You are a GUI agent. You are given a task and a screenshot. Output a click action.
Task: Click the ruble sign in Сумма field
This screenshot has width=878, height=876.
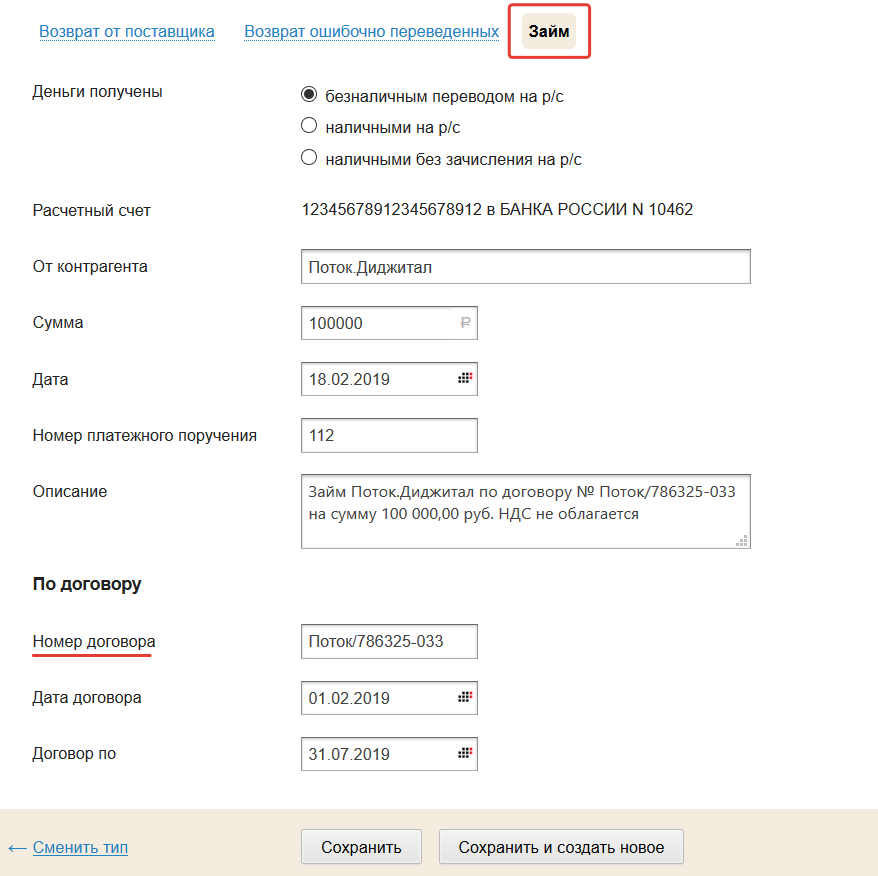tap(465, 323)
